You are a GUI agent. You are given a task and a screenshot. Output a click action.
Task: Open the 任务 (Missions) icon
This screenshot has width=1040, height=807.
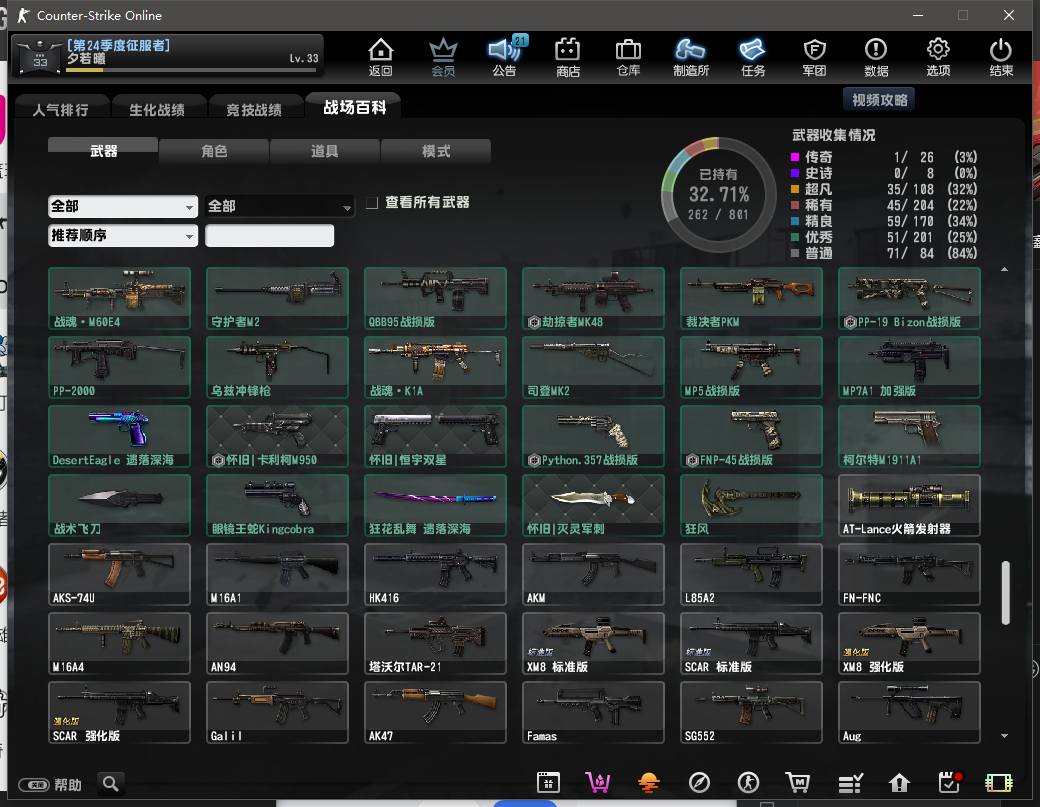click(x=753, y=56)
